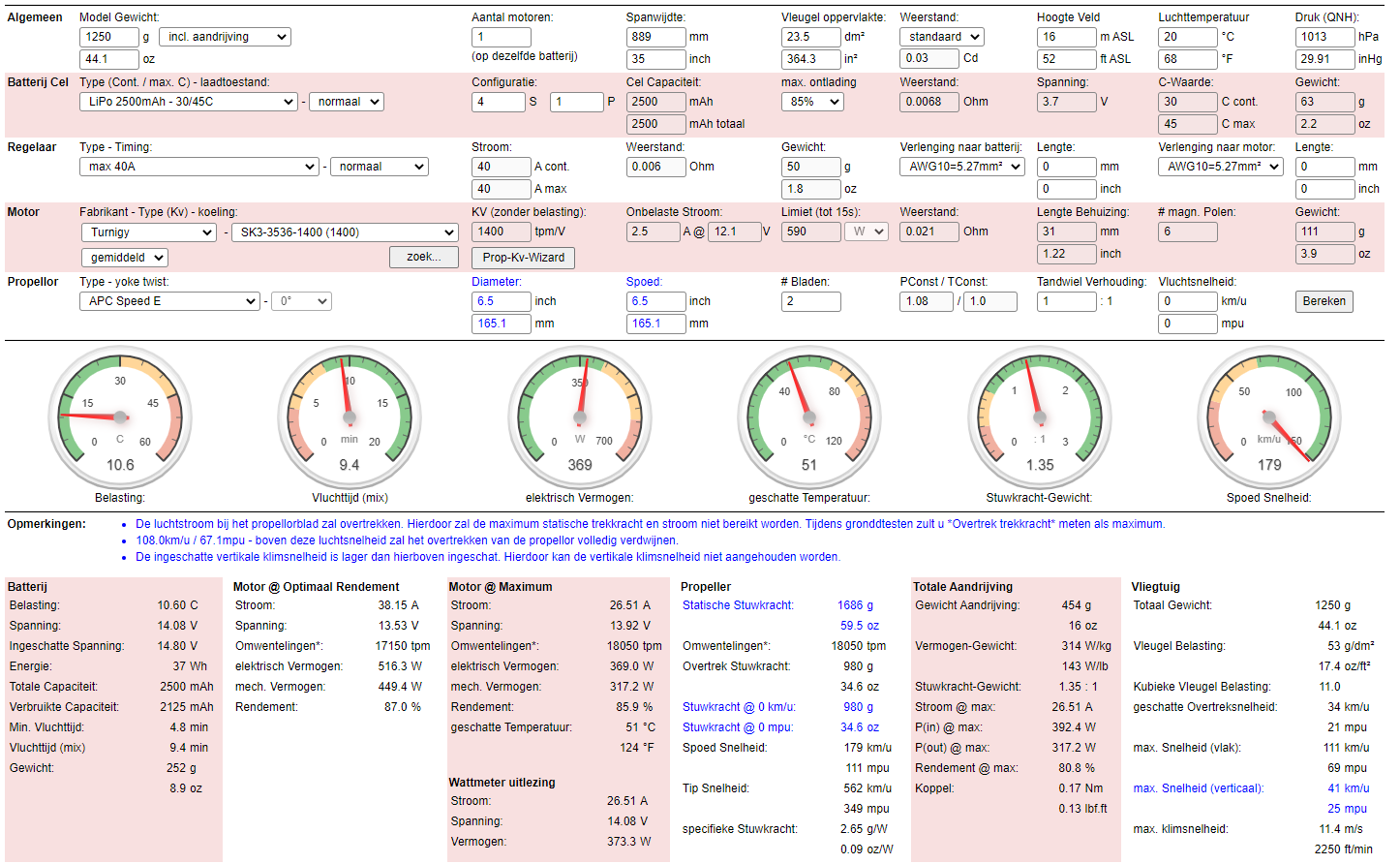
Task: Click the Druk QNH hPa field
Action: [x=1324, y=37]
